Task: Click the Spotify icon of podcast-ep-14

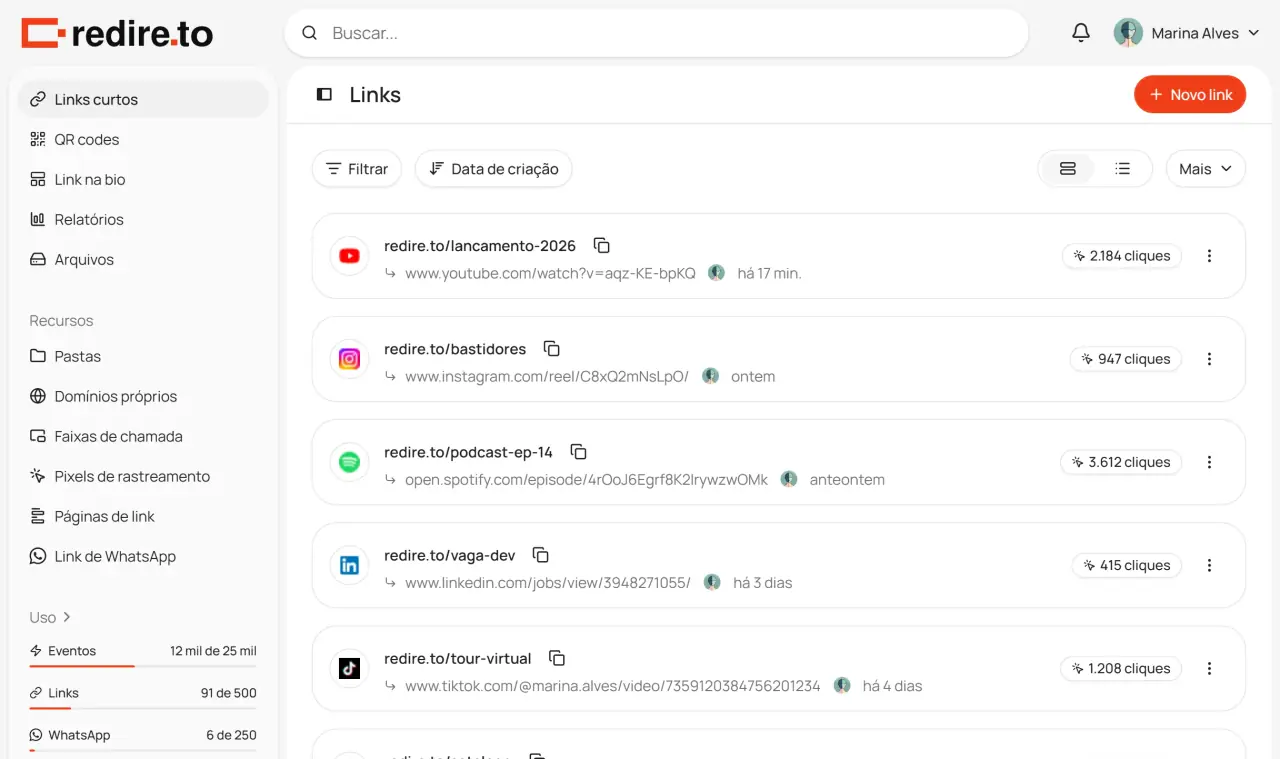Action: click(349, 462)
